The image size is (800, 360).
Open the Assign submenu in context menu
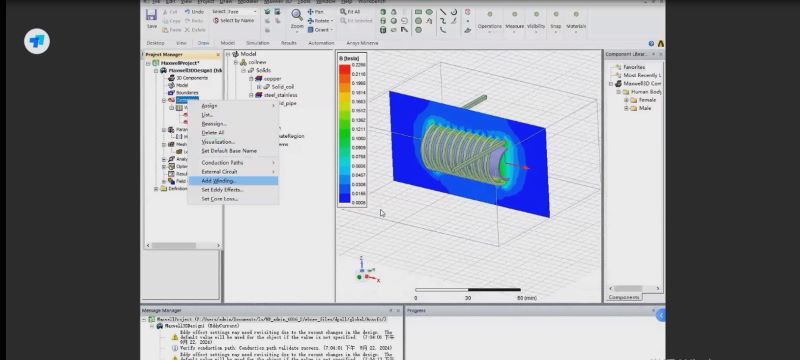(233, 106)
